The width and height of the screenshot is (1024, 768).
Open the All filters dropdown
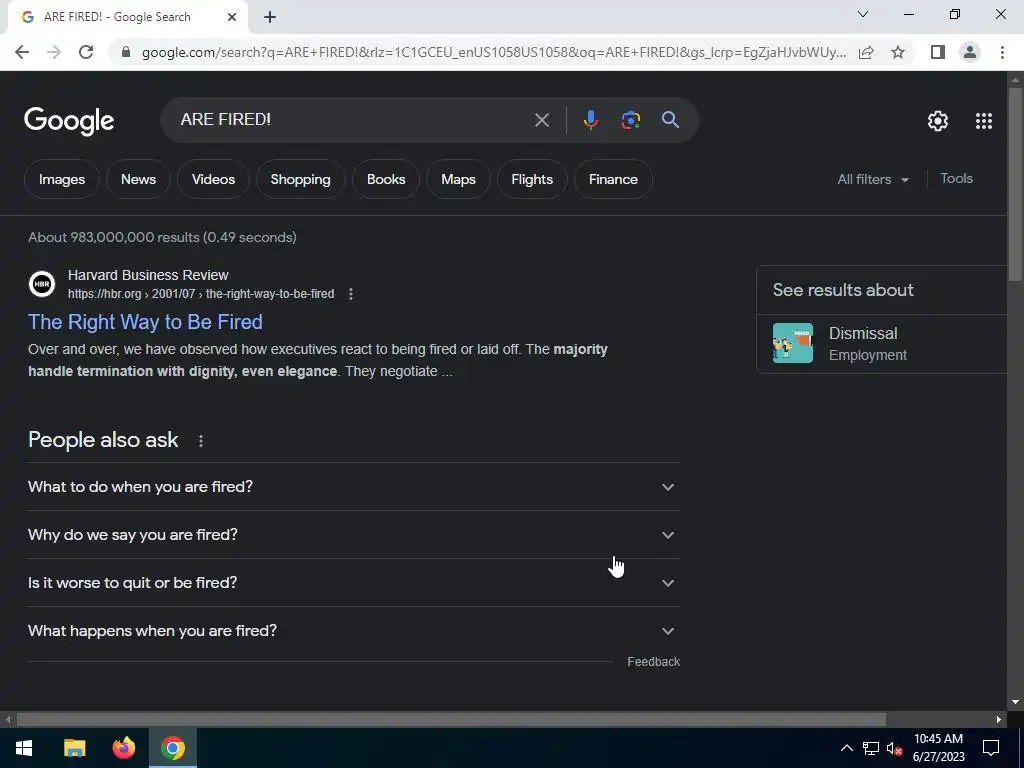coord(872,179)
